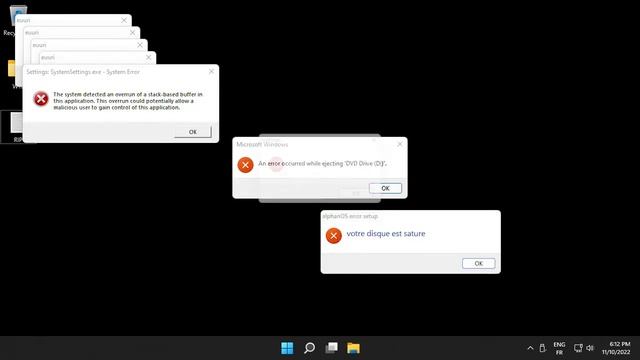Open the volume speaker tray icon
The height and width of the screenshot is (360, 640).
click(x=590, y=348)
